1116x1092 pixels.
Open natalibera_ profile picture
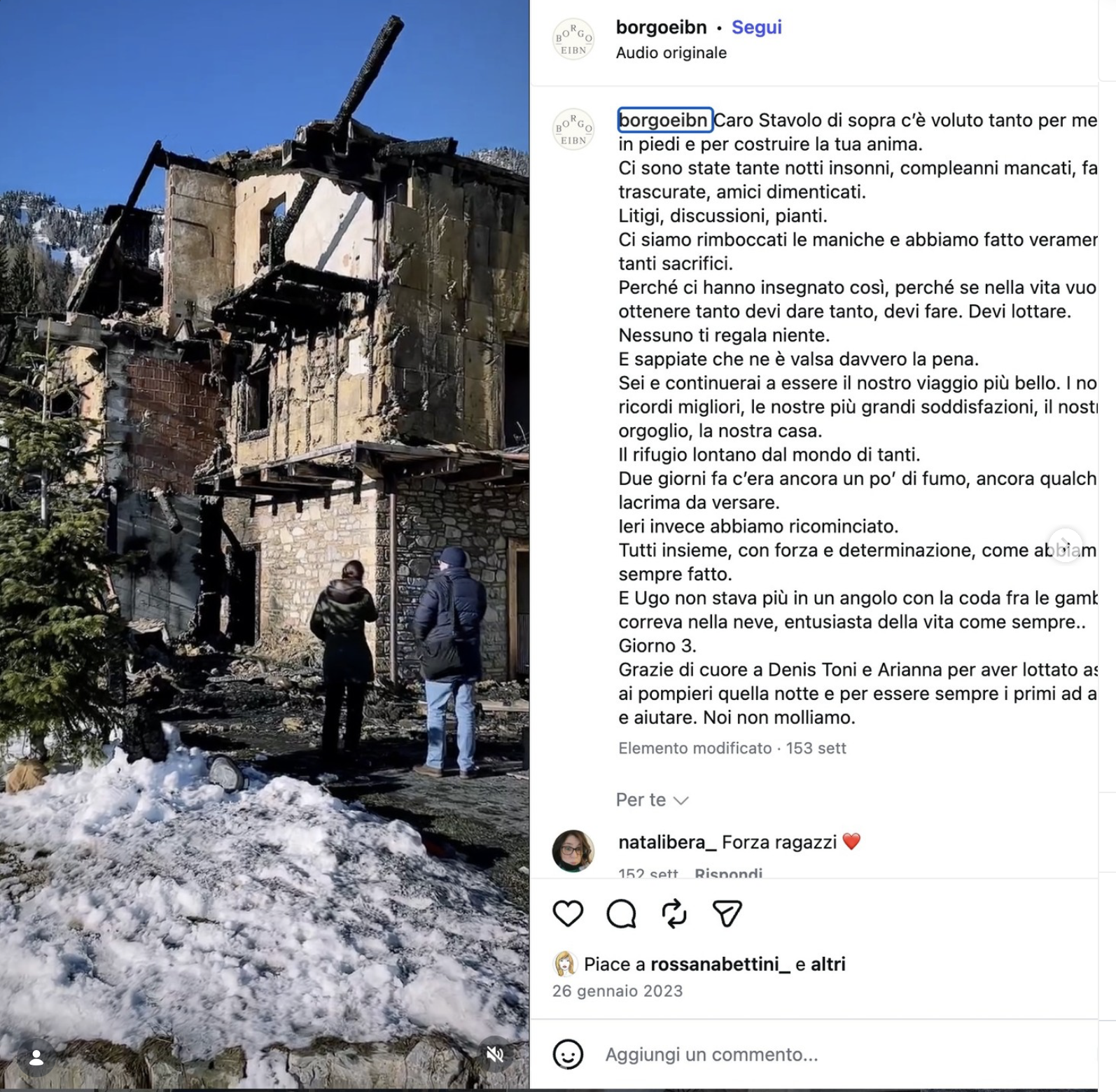[x=573, y=851]
